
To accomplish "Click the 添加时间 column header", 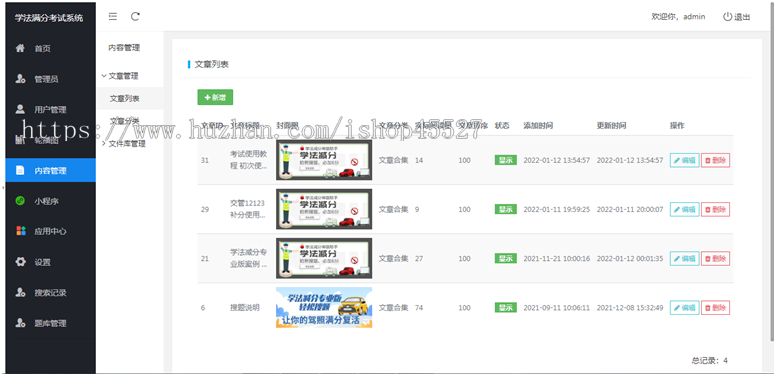I will click(538, 126).
